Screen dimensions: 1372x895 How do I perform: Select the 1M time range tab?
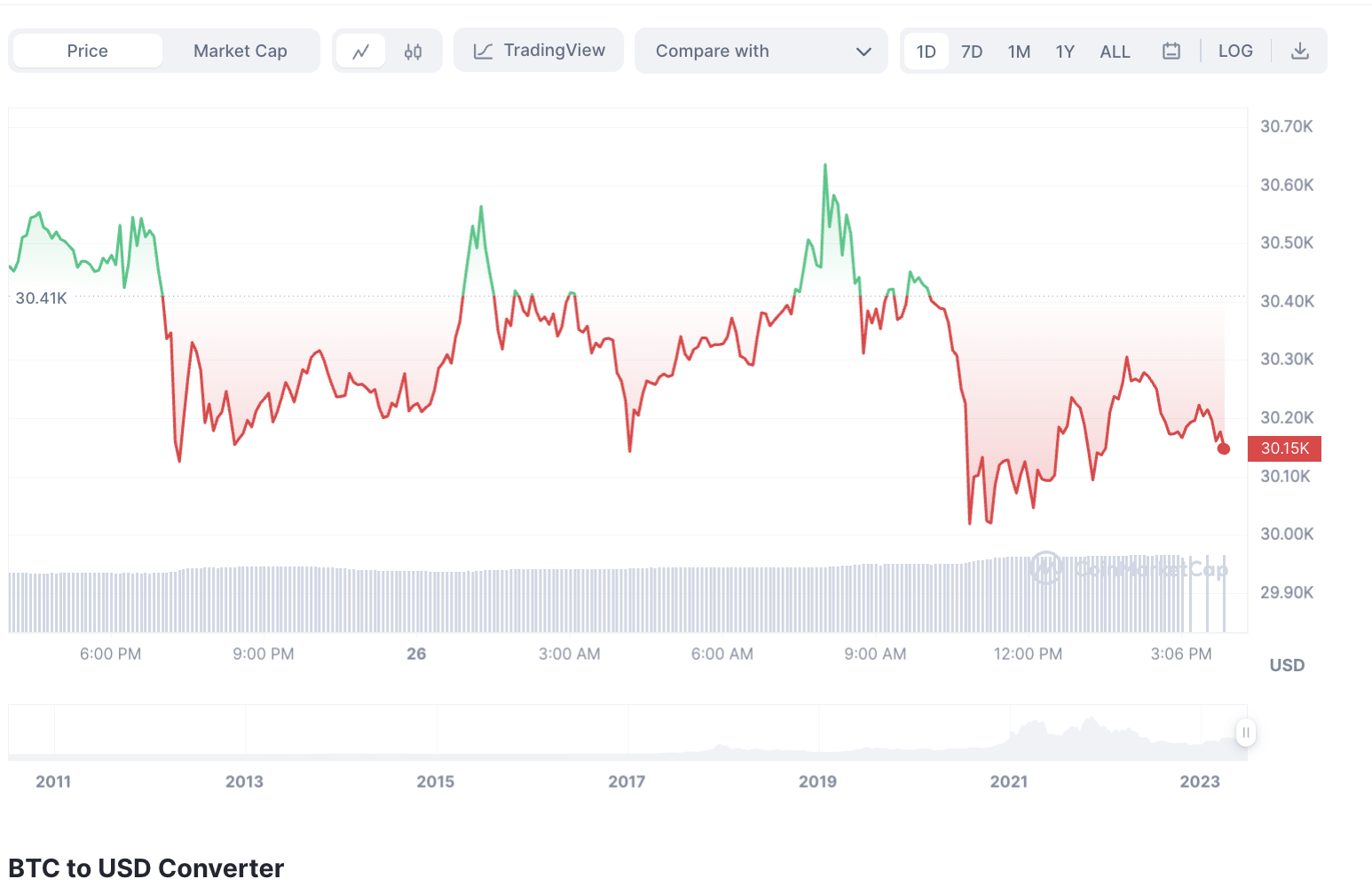point(1019,51)
